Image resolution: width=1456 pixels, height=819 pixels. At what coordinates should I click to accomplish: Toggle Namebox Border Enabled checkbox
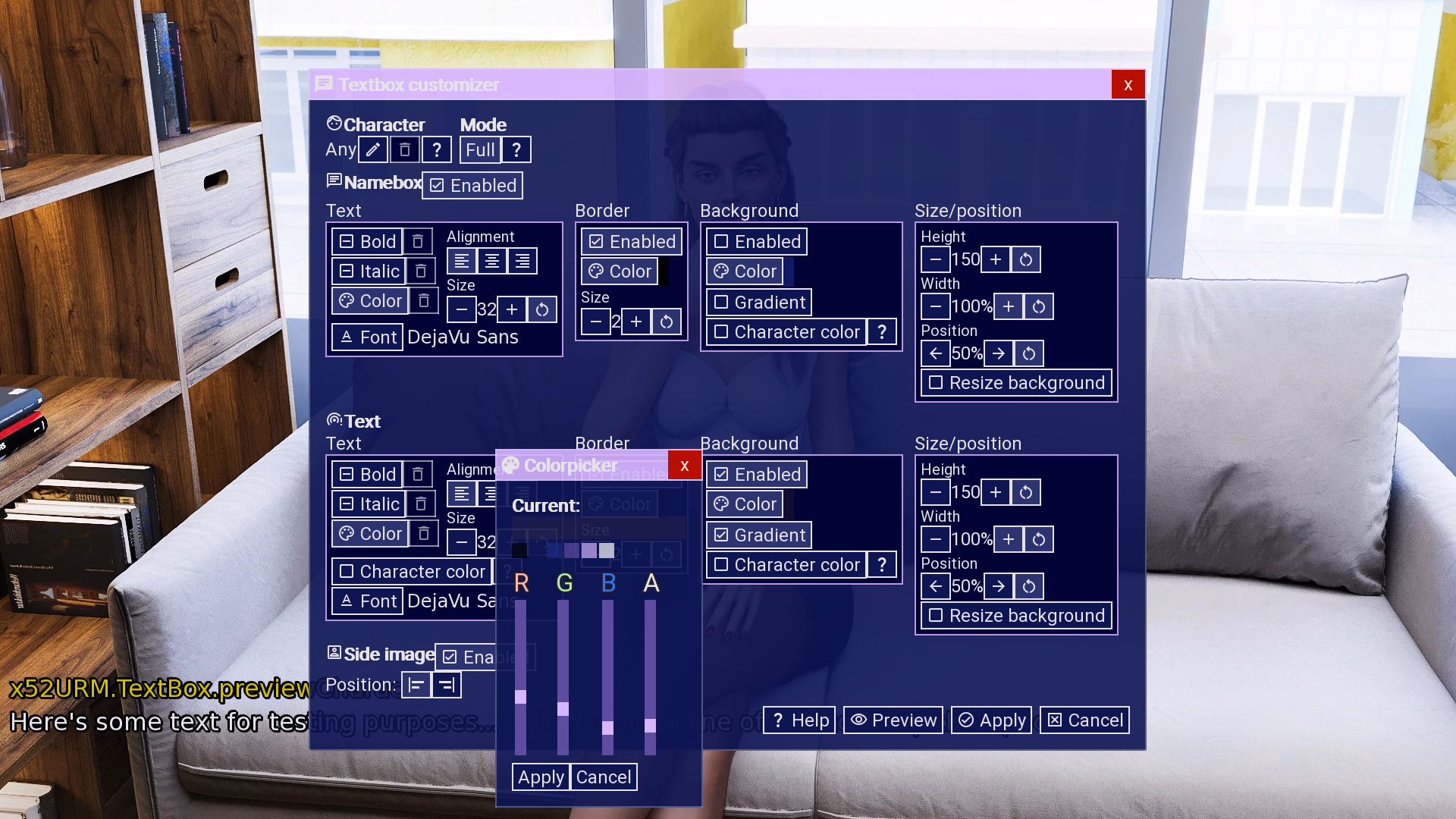point(632,242)
